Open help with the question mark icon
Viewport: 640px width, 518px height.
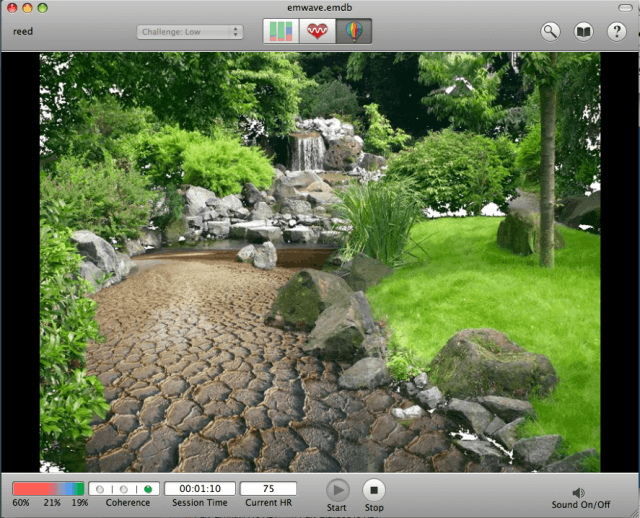(617, 31)
